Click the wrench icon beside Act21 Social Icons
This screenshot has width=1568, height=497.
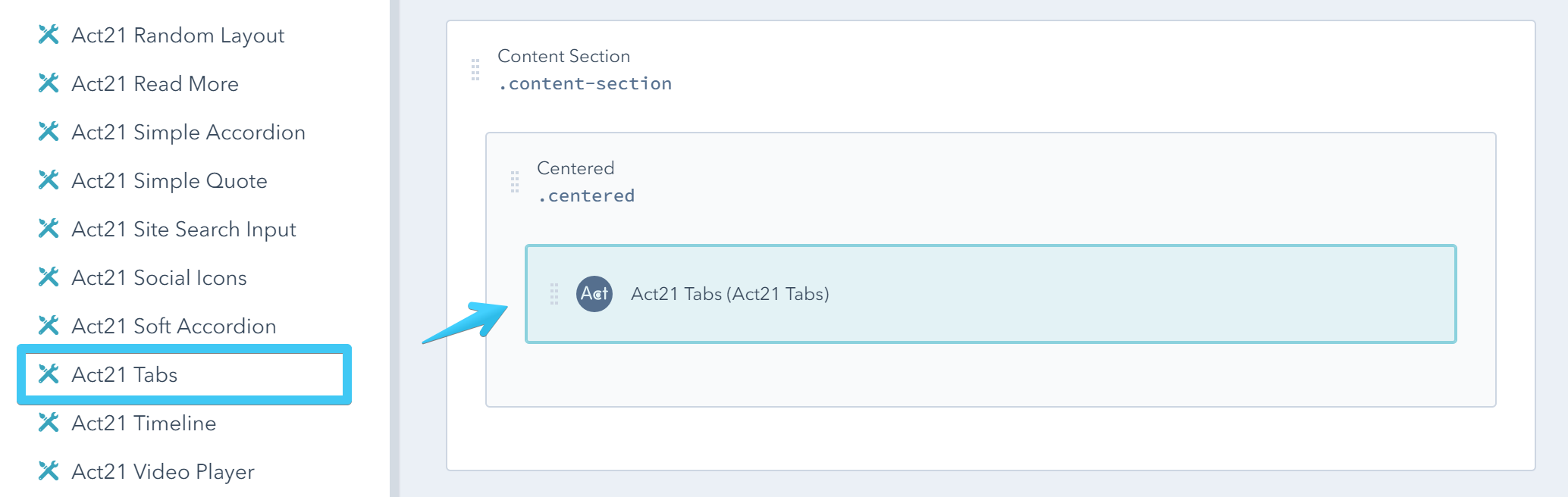coord(49,277)
